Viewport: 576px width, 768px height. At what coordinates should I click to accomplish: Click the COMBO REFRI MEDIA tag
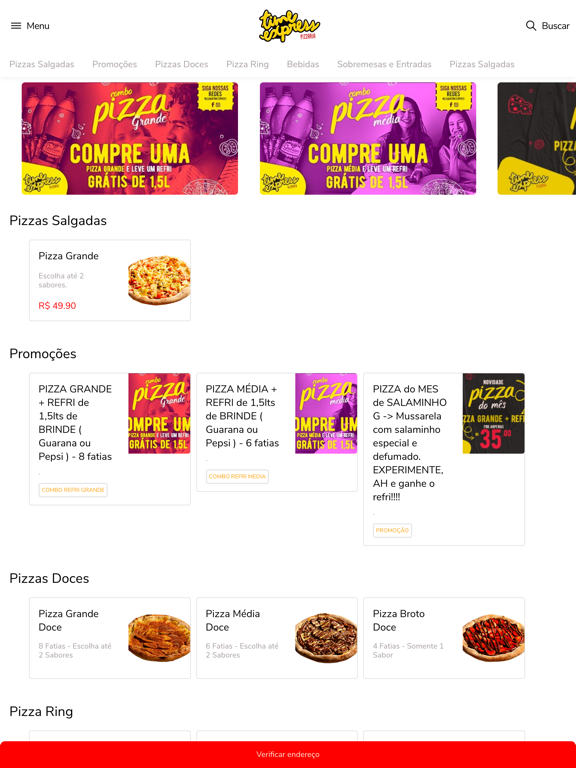[x=237, y=476]
